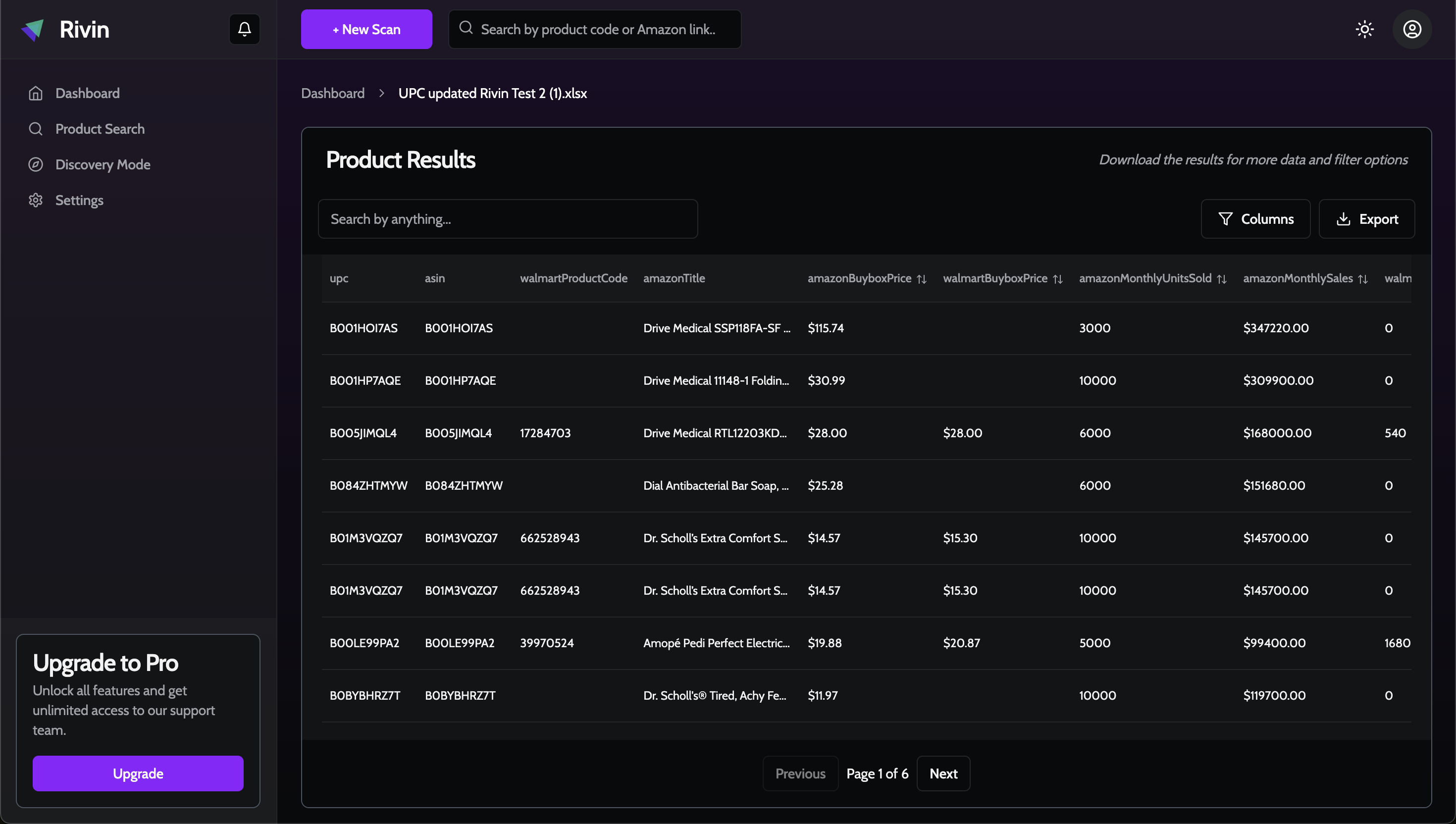Screen dimensions: 1456x824
Task: Sort by the amazonMonthlyUnitsSold column arrows
Action: (x=1221, y=278)
